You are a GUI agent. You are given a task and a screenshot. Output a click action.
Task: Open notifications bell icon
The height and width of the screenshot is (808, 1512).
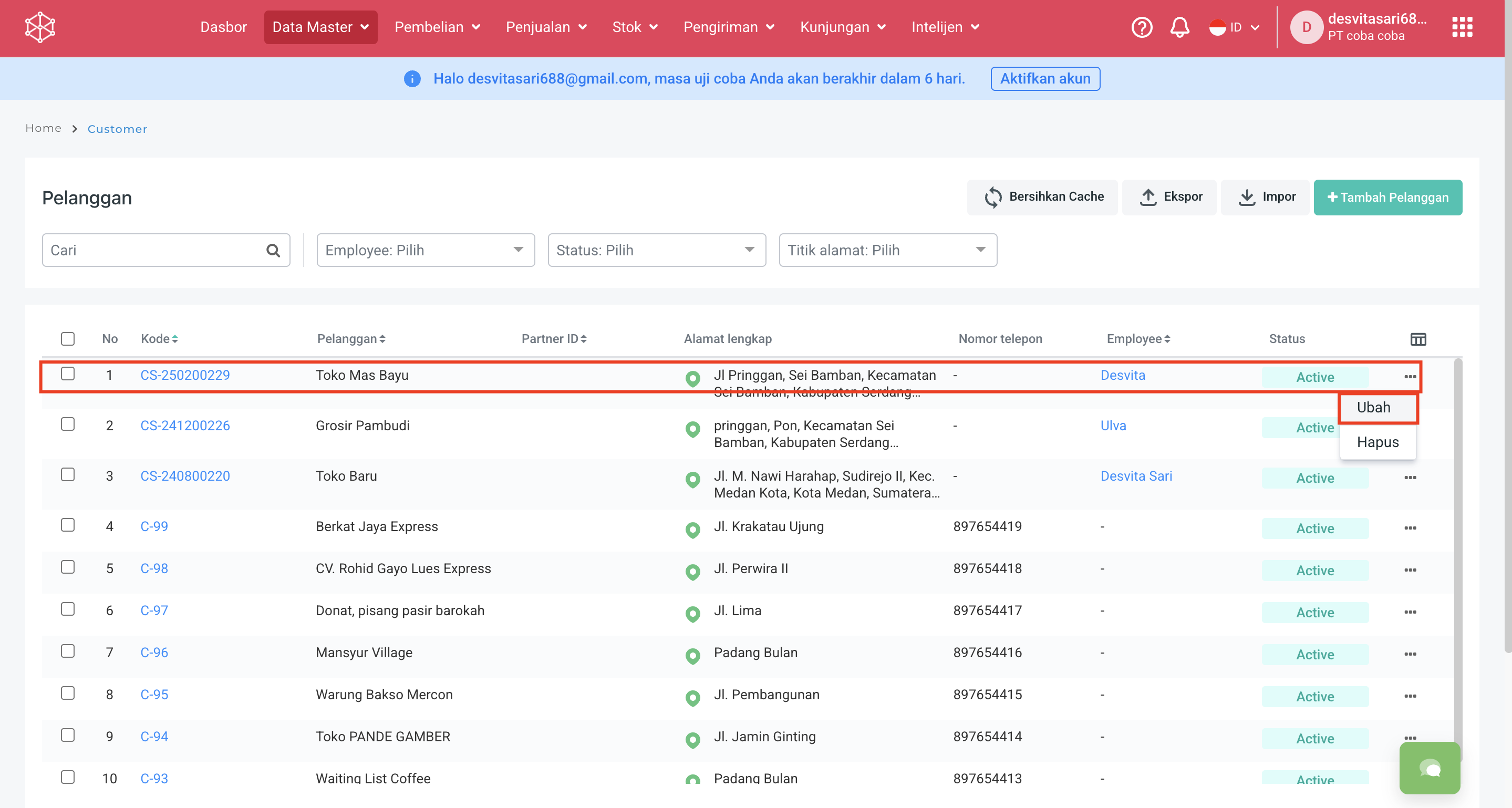pos(1179,27)
